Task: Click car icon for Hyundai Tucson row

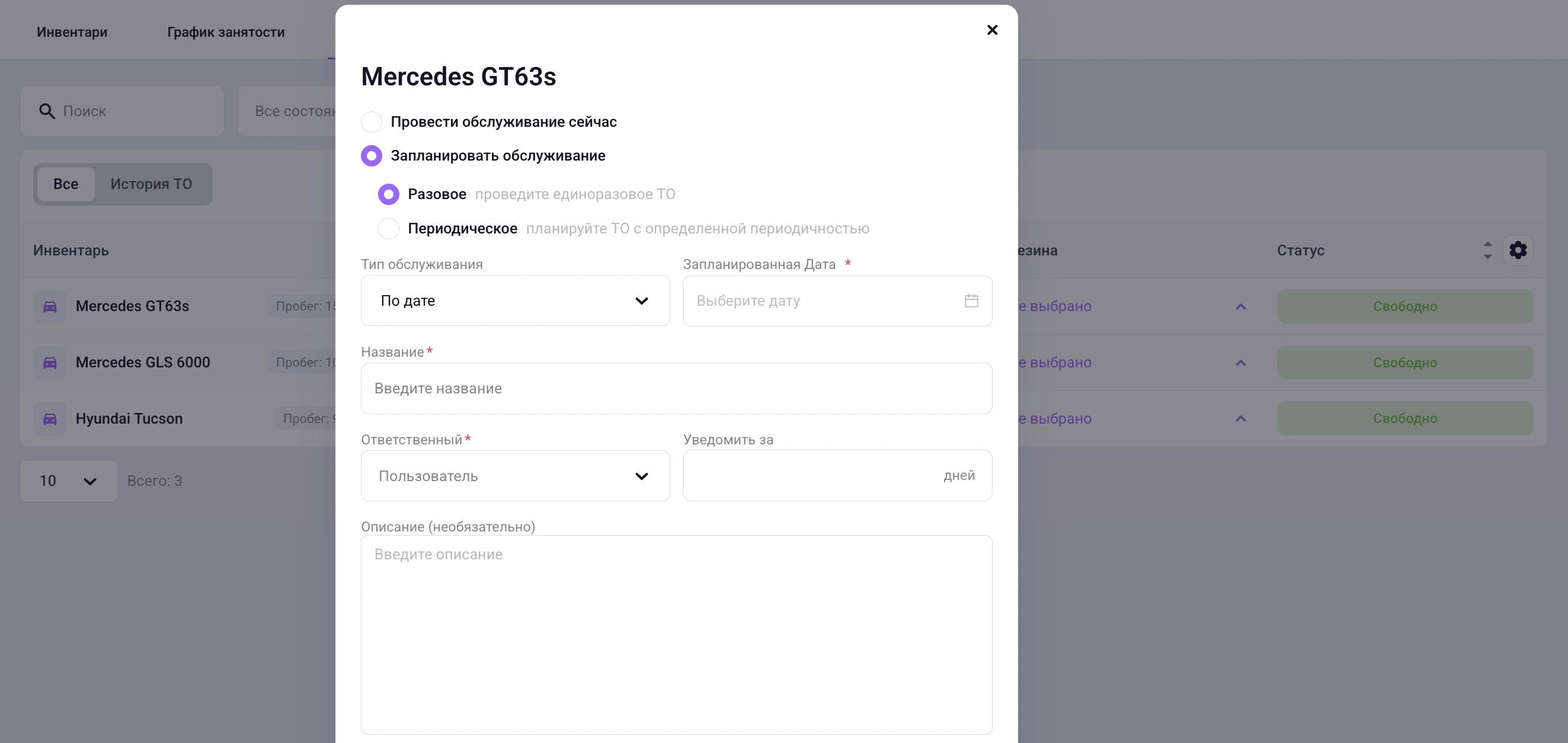Action: coord(50,419)
